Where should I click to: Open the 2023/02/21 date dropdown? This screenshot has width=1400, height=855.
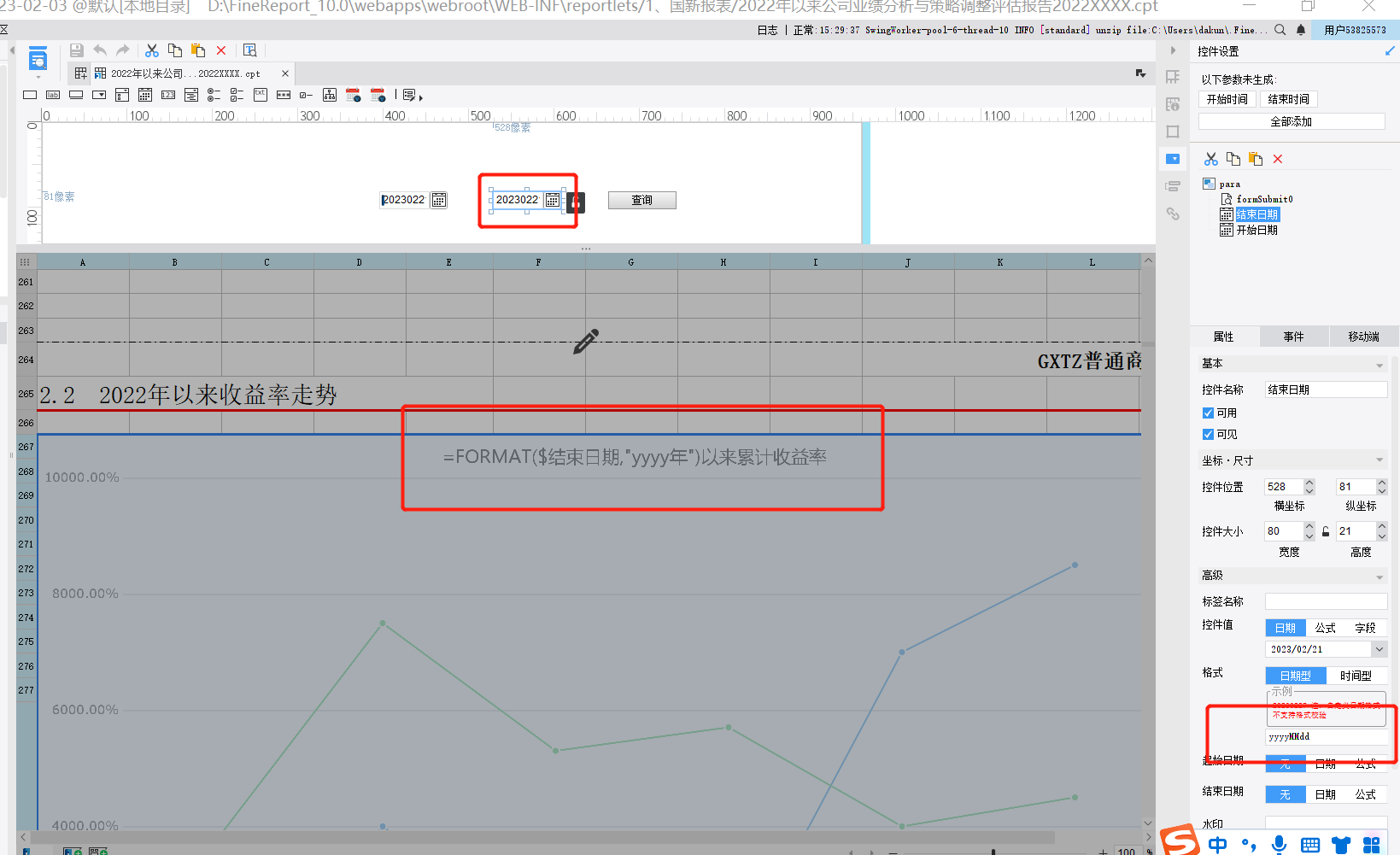(x=1379, y=649)
